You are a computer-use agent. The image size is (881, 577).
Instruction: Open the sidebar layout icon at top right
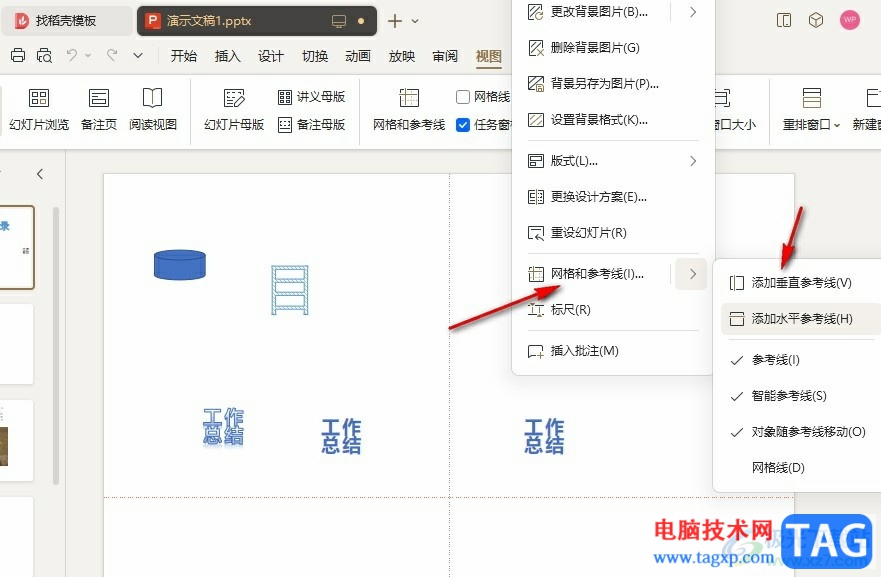coord(784,20)
